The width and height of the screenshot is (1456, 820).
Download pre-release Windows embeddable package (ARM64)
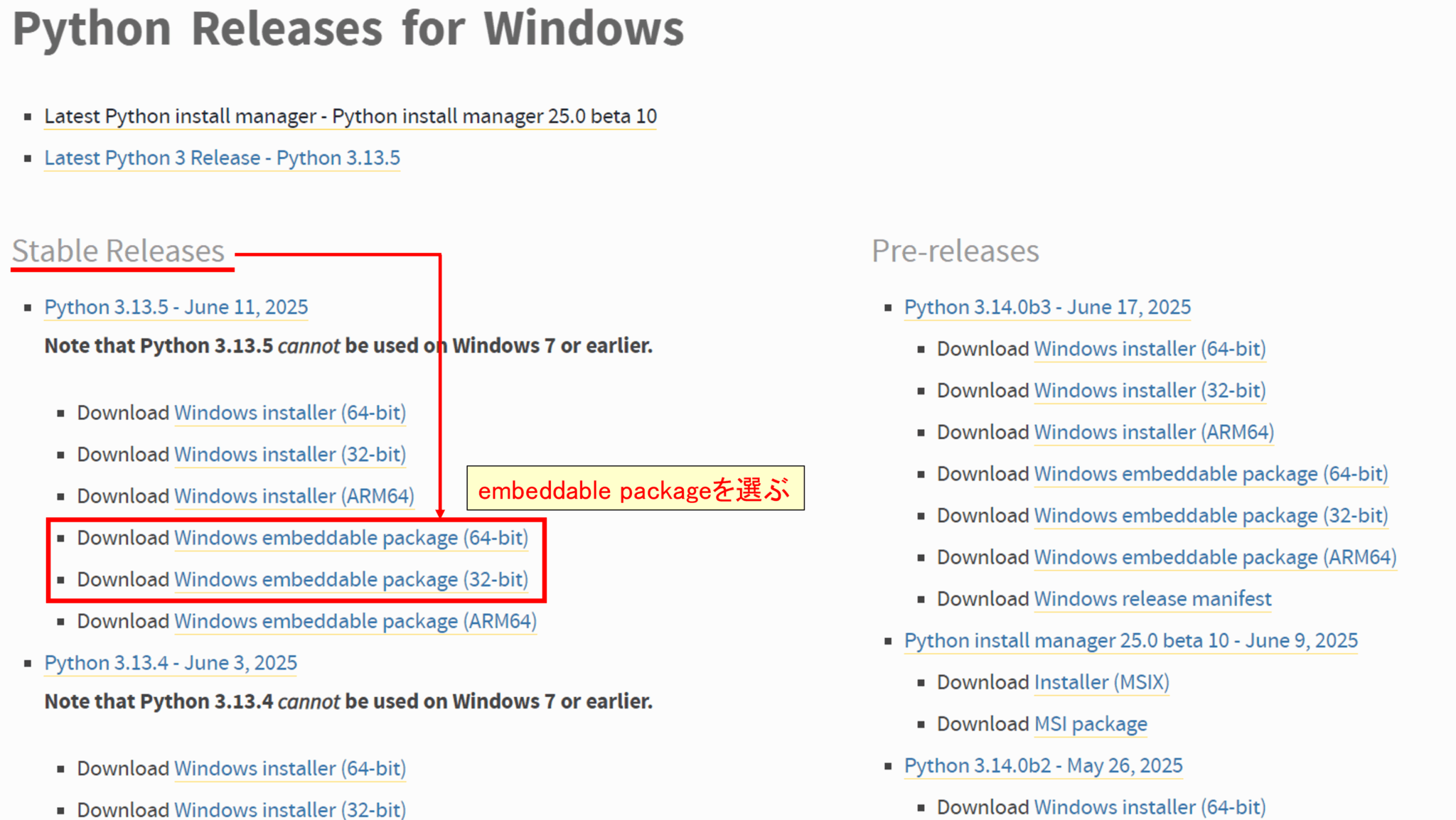pyautogui.click(x=1215, y=558)
